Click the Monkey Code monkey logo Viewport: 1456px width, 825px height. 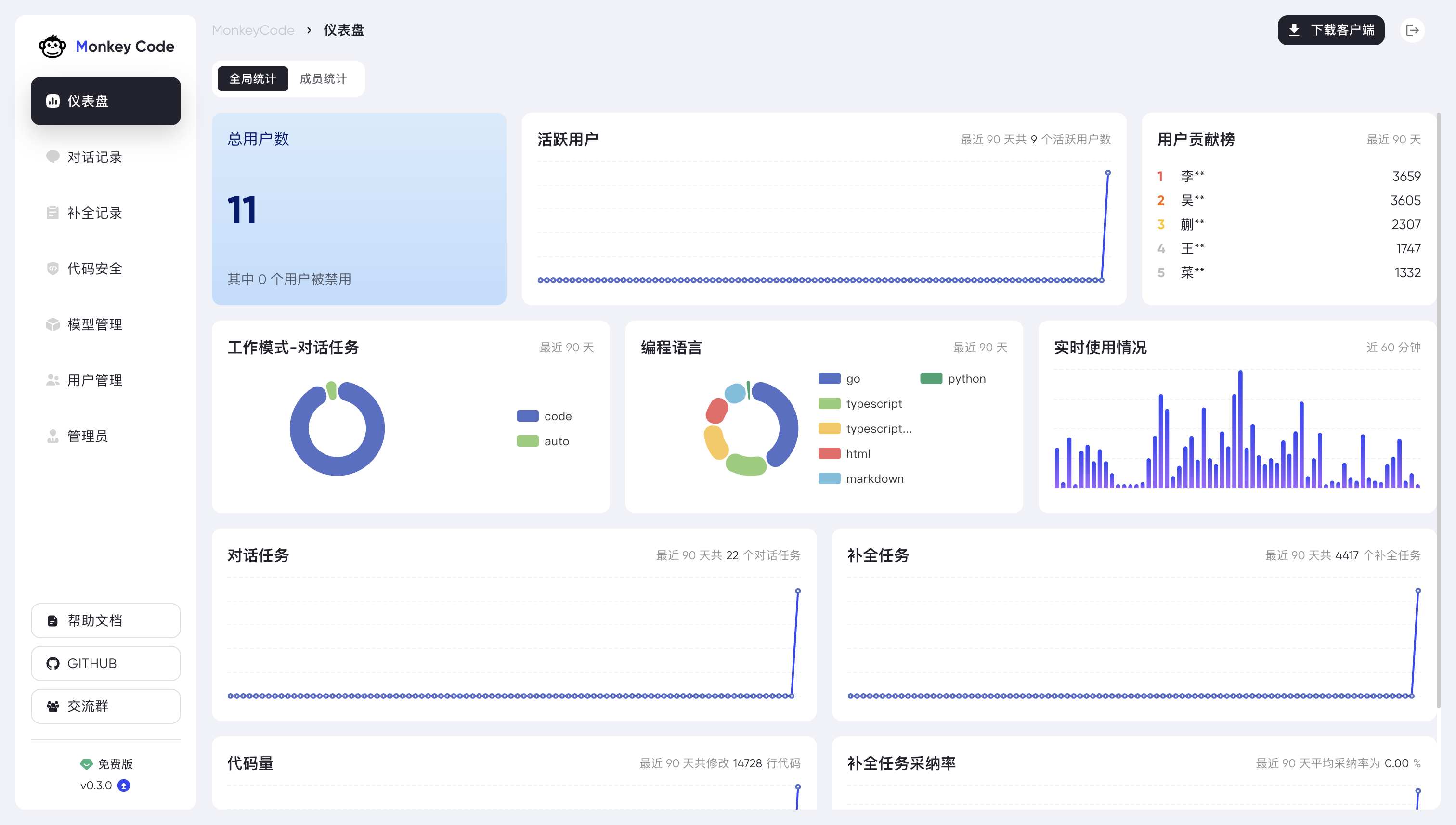52,46
